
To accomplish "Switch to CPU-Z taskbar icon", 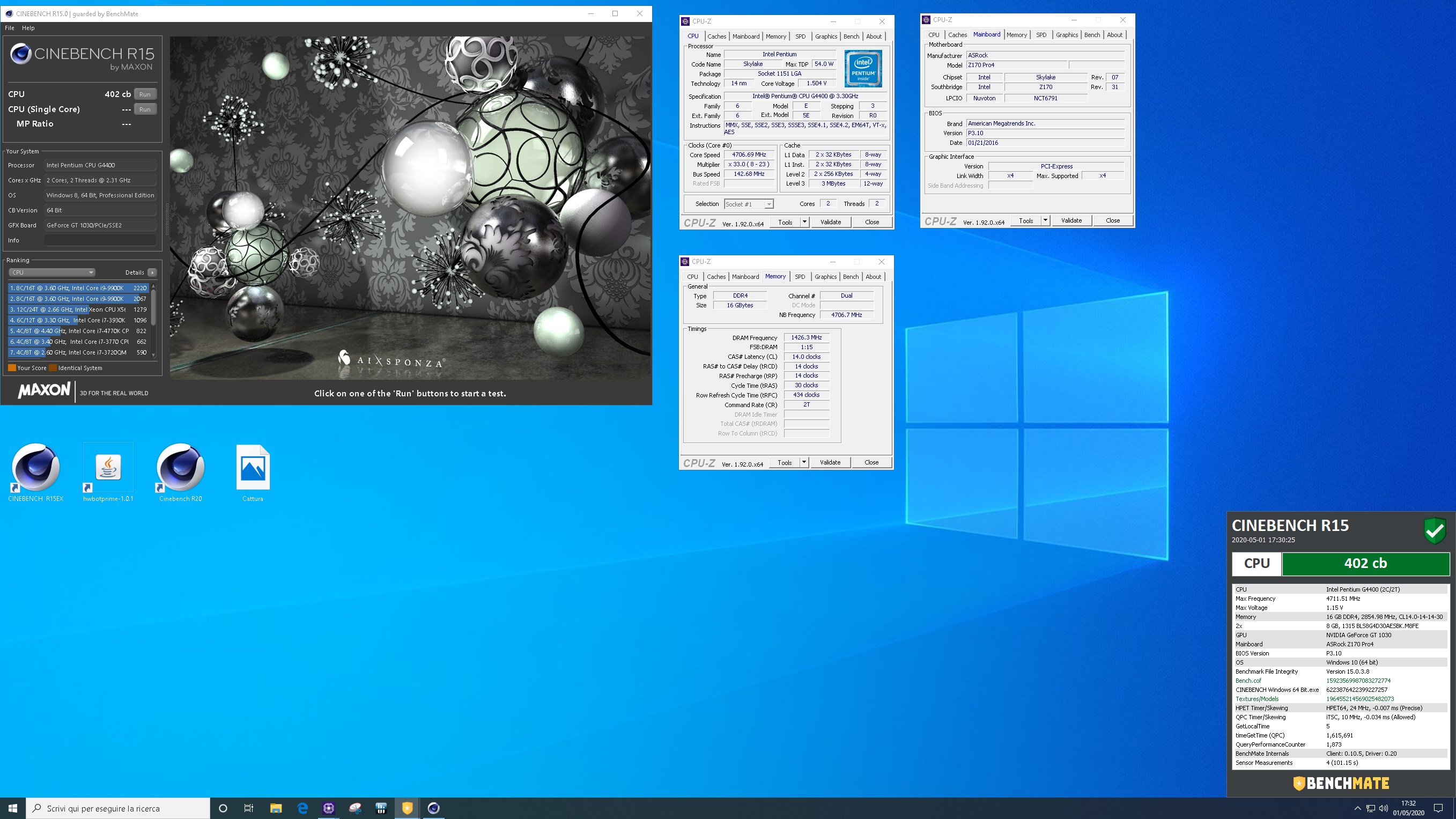I will (x=328, y=808).
